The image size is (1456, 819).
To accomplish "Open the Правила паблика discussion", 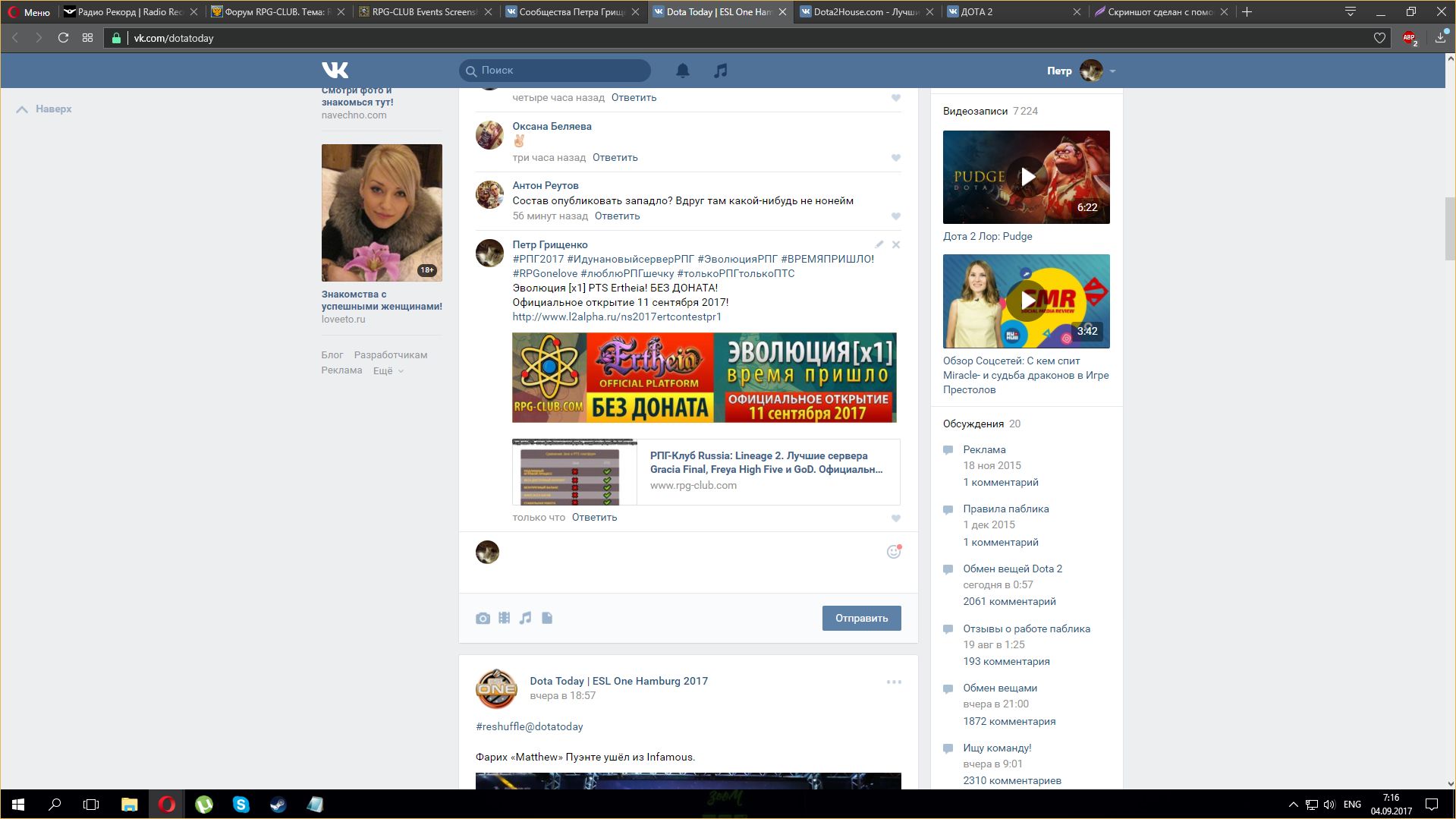I will click(x=1005, y=509).
